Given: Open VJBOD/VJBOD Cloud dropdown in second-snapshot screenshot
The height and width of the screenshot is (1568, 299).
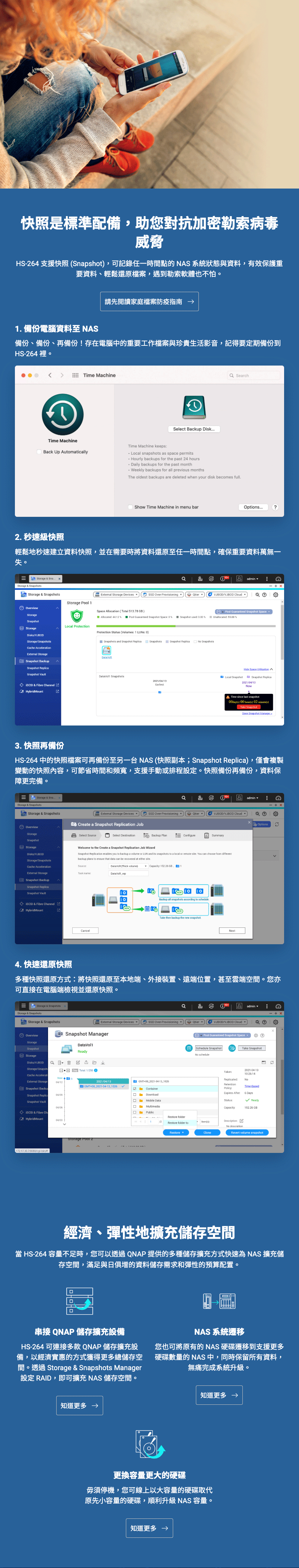Looking at the screenshot, I should click(x=227, y=595).
